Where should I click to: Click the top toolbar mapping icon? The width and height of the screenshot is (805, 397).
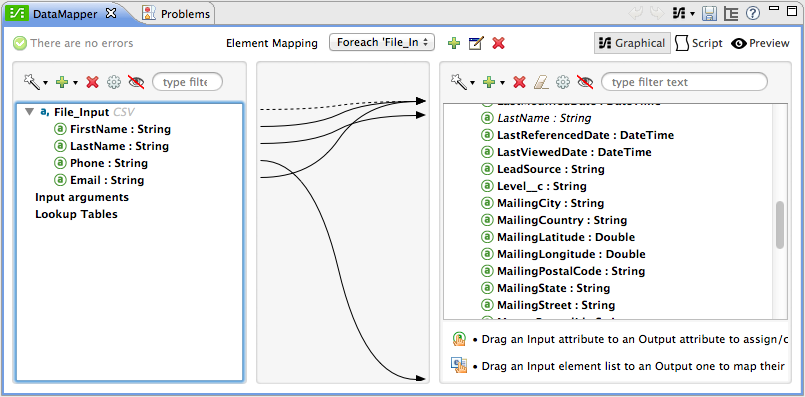coord(679,13)
